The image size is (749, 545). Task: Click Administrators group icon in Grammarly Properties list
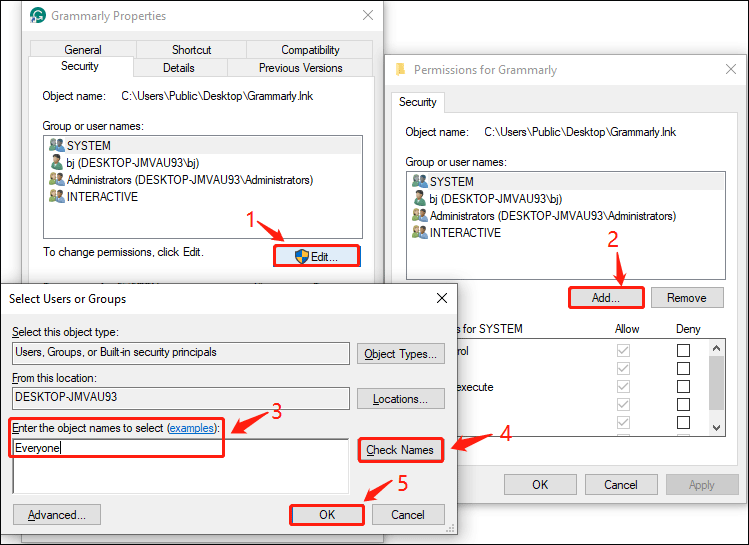[x=57, y=180]
